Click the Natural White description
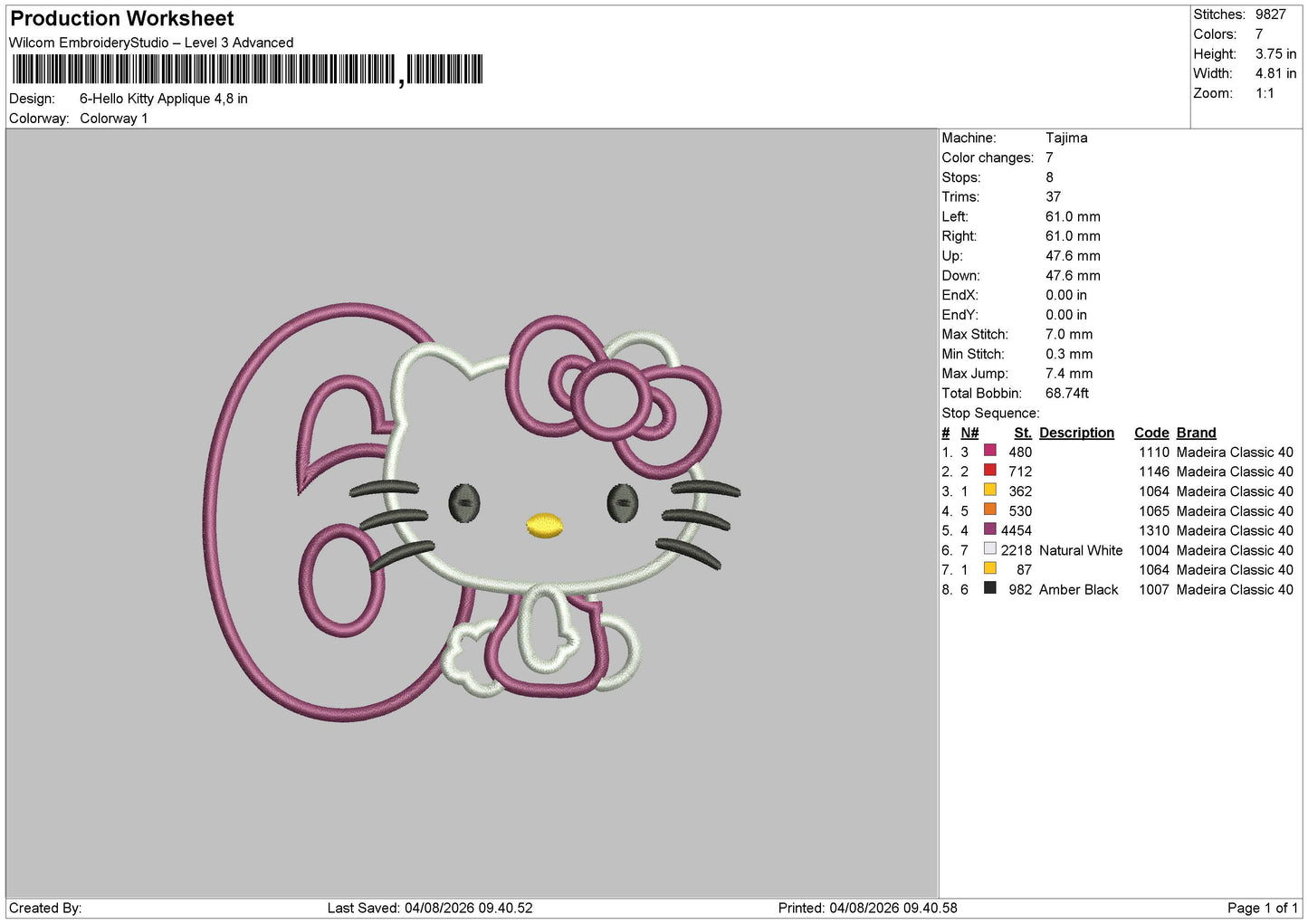This screenshot has height=924, width=1308. tap(1081, 550)
